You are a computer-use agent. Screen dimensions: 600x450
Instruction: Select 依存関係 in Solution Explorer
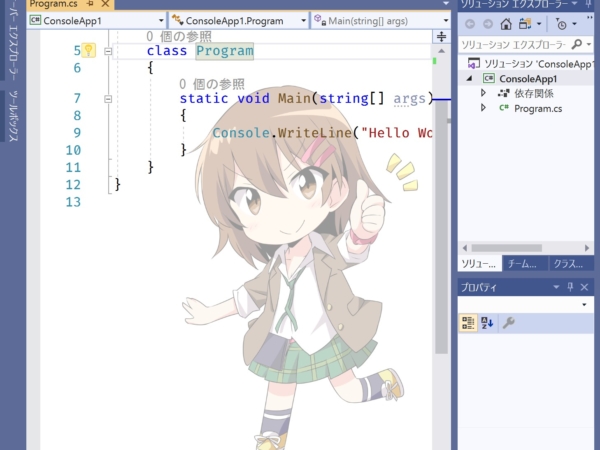[534, 93]
